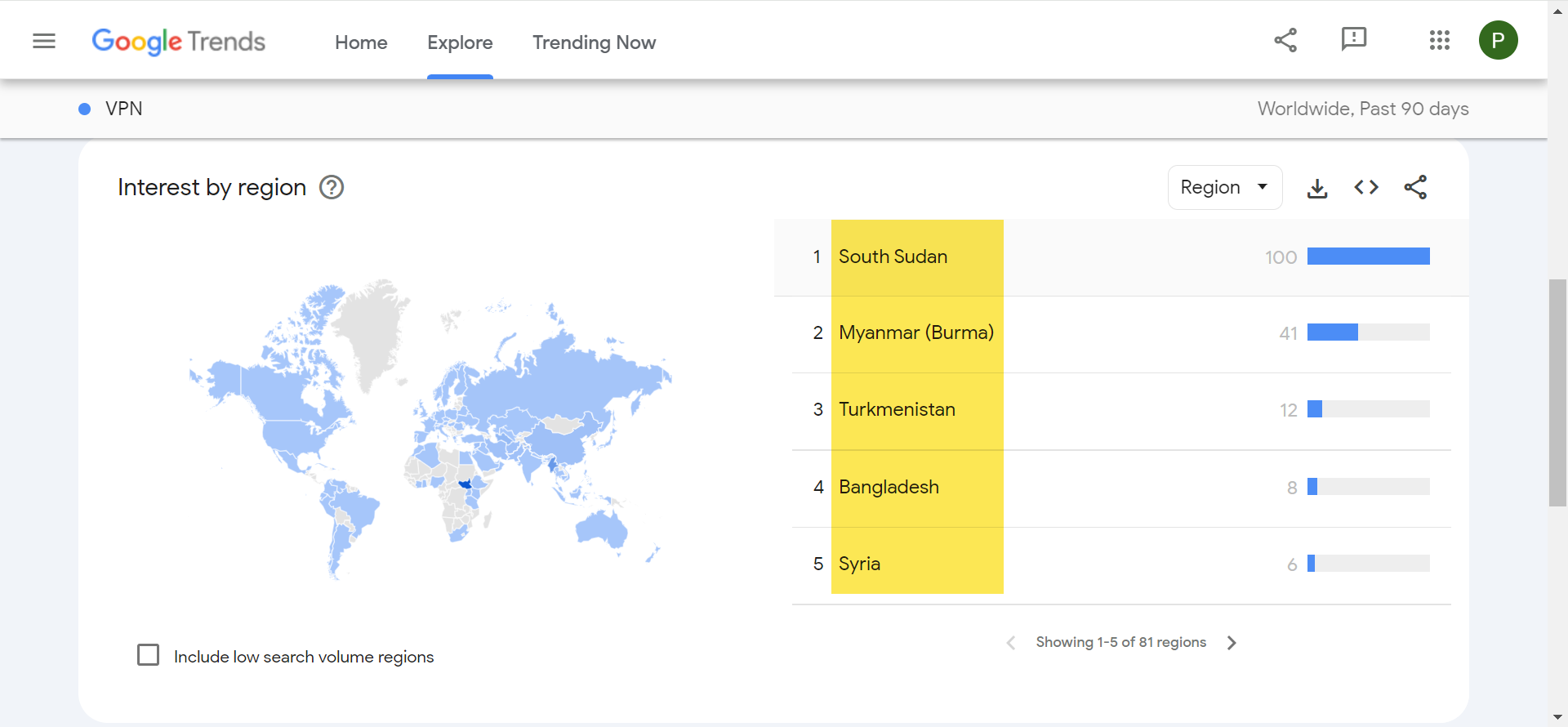Select Bangladesh in the region list

coord(889,487)
